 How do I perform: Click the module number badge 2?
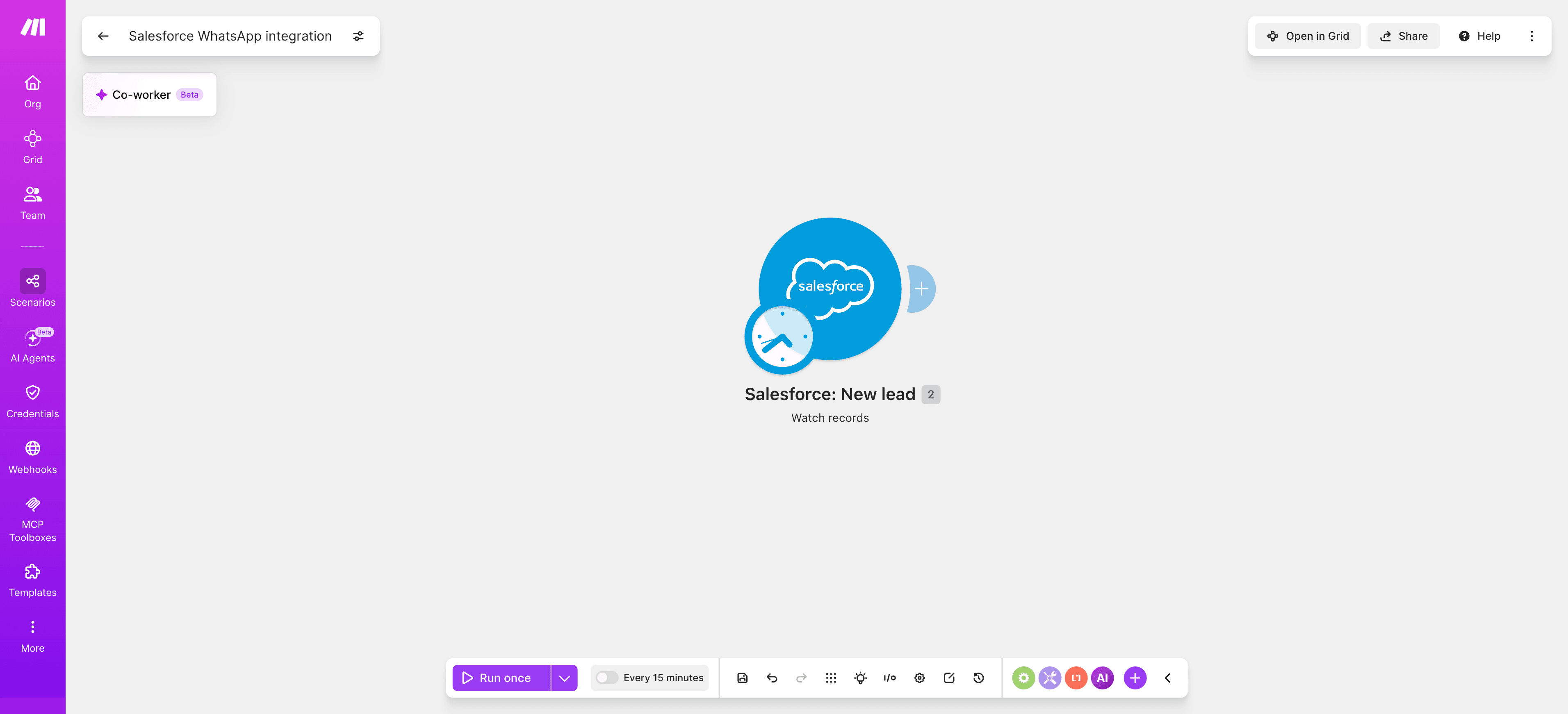(x=931, y=394)
